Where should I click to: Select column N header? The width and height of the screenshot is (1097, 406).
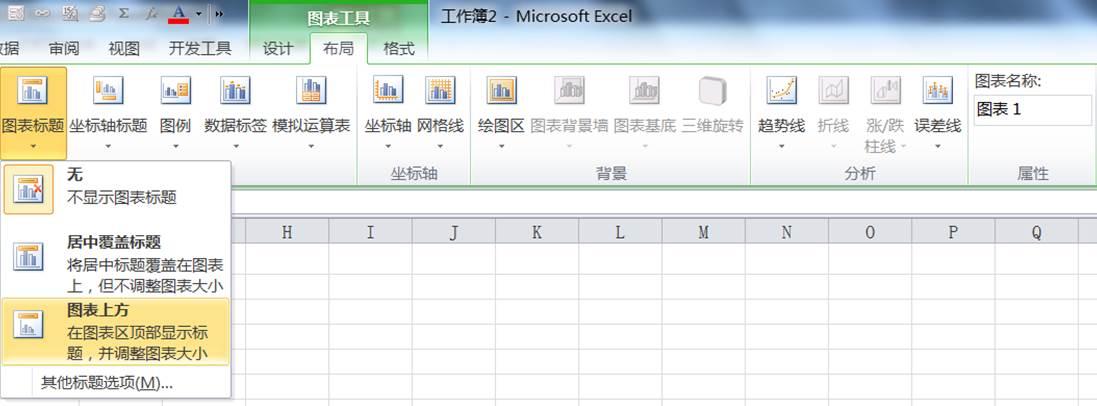(x=786, y=232)
